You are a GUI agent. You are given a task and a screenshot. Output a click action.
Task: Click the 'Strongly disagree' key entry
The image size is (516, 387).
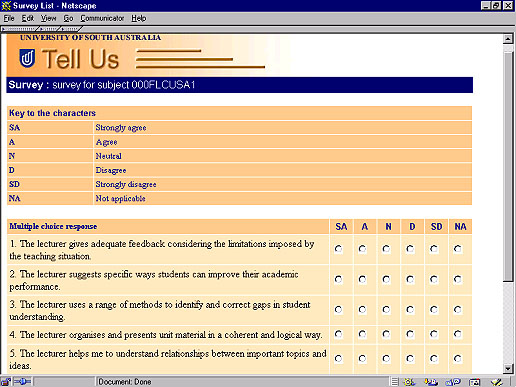coord(126,184)
